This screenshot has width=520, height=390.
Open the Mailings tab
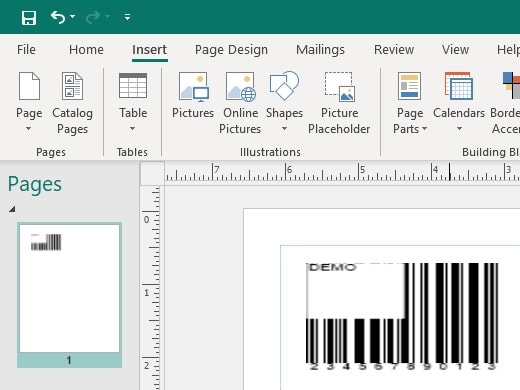pyautogui.click(x=320, y=50)
